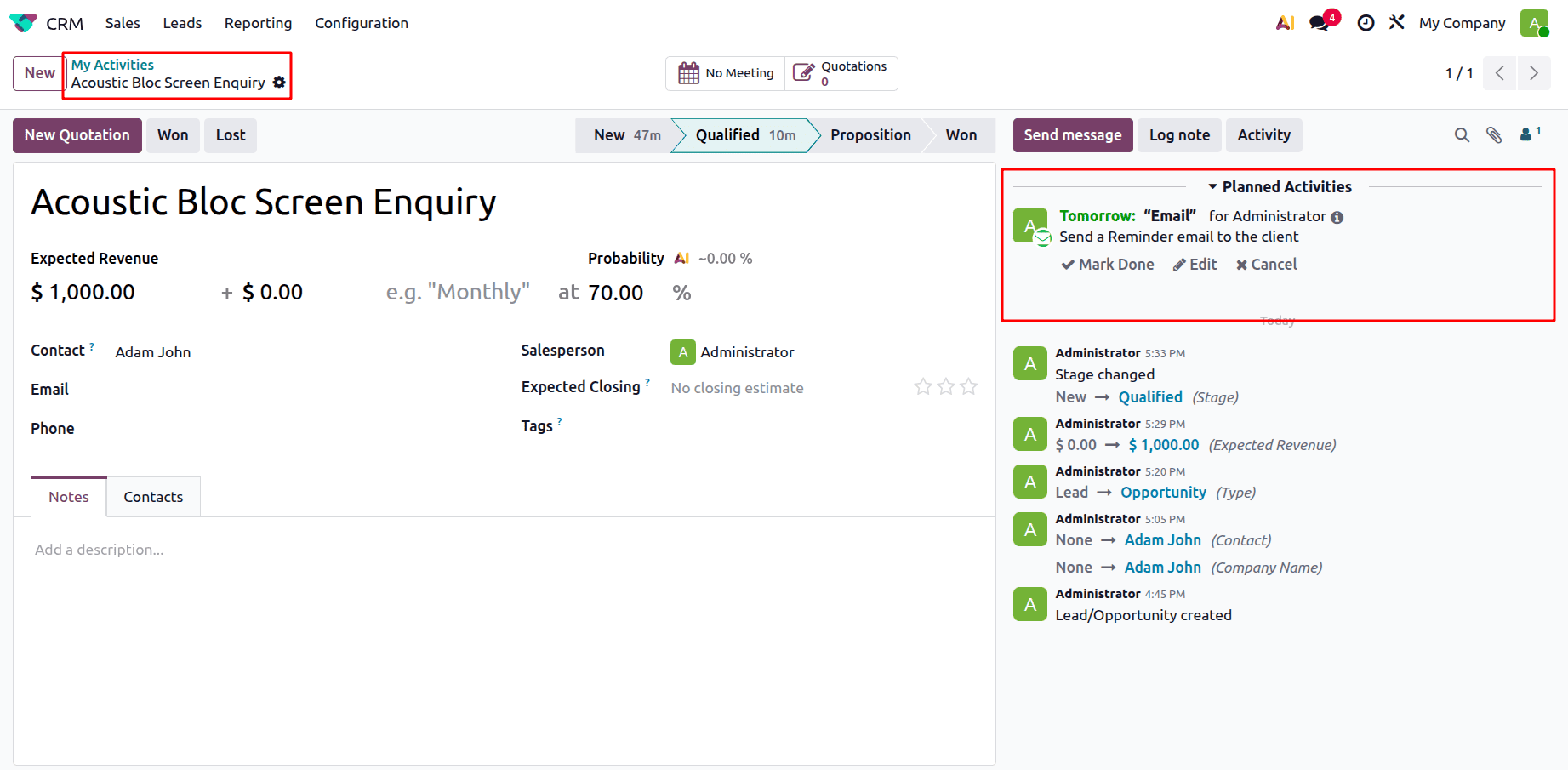The height and width of the screenshot is (770, 1568).
Task: Open My Company switcher
Action: (1462, 23)
